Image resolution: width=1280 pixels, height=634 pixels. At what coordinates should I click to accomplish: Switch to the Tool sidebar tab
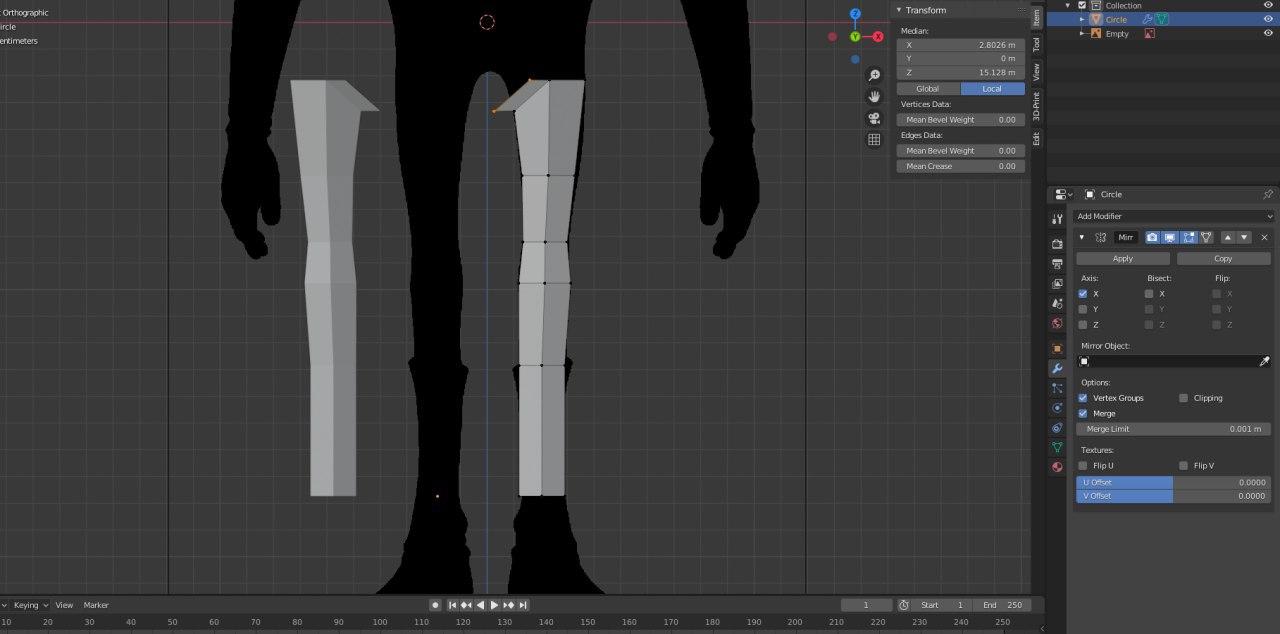coord(1037,44)
